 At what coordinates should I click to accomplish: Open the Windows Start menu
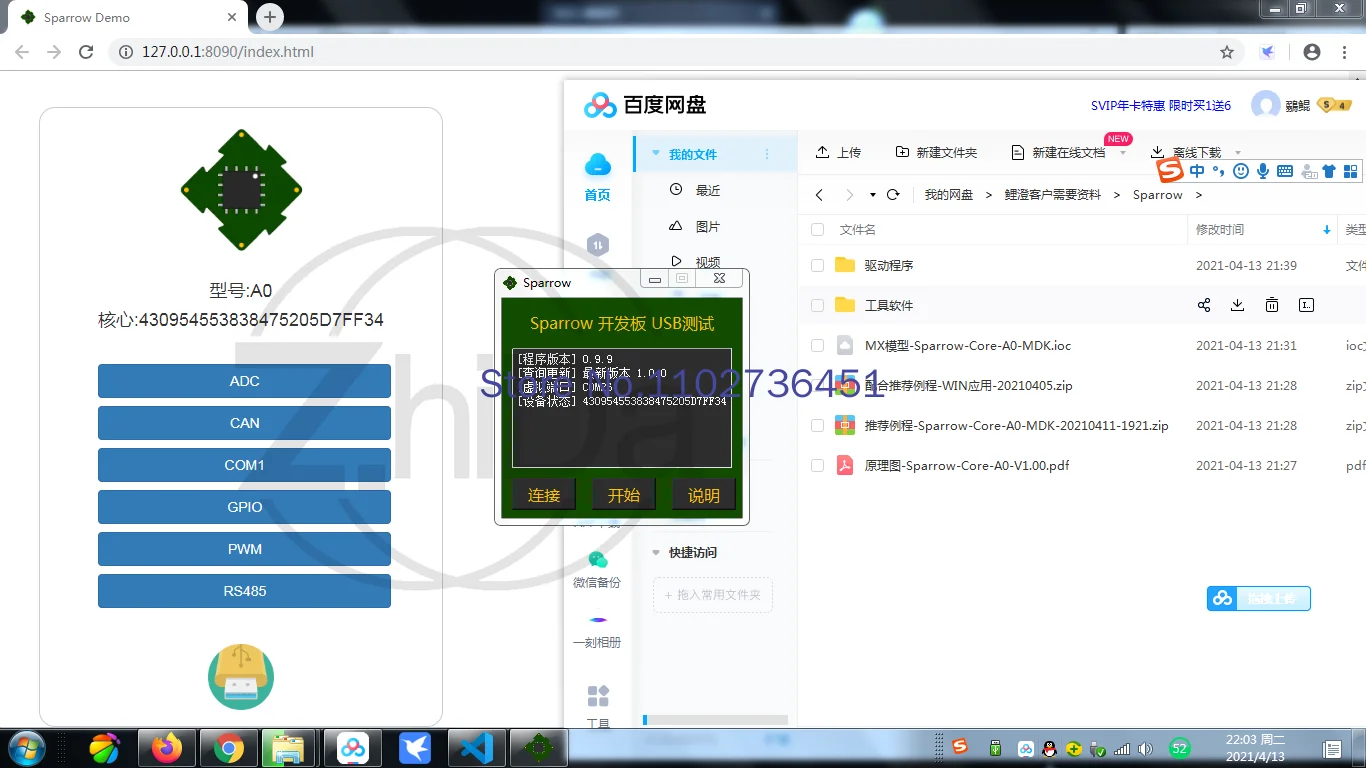pos(25,747)
